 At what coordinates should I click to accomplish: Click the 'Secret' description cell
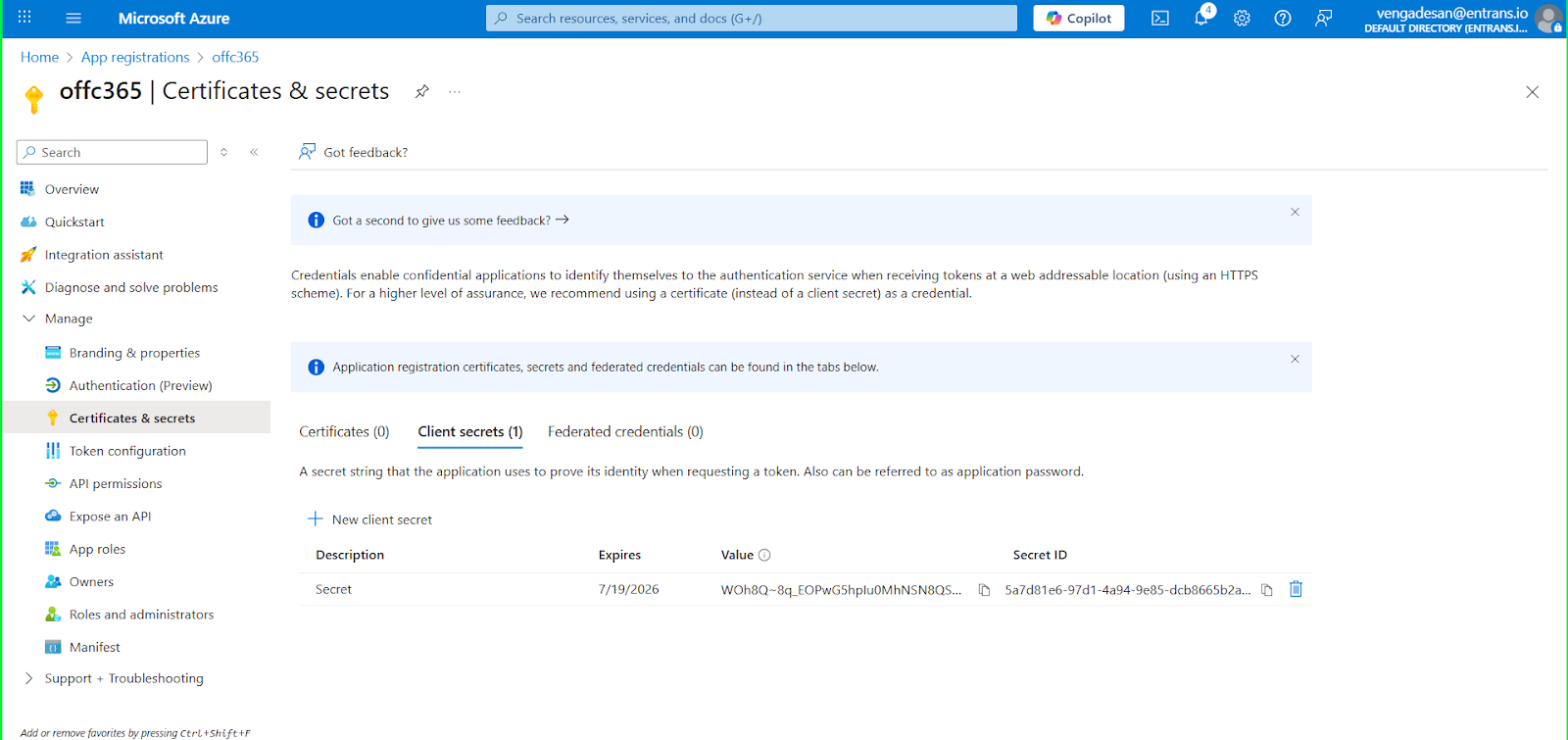pos(333,589)
